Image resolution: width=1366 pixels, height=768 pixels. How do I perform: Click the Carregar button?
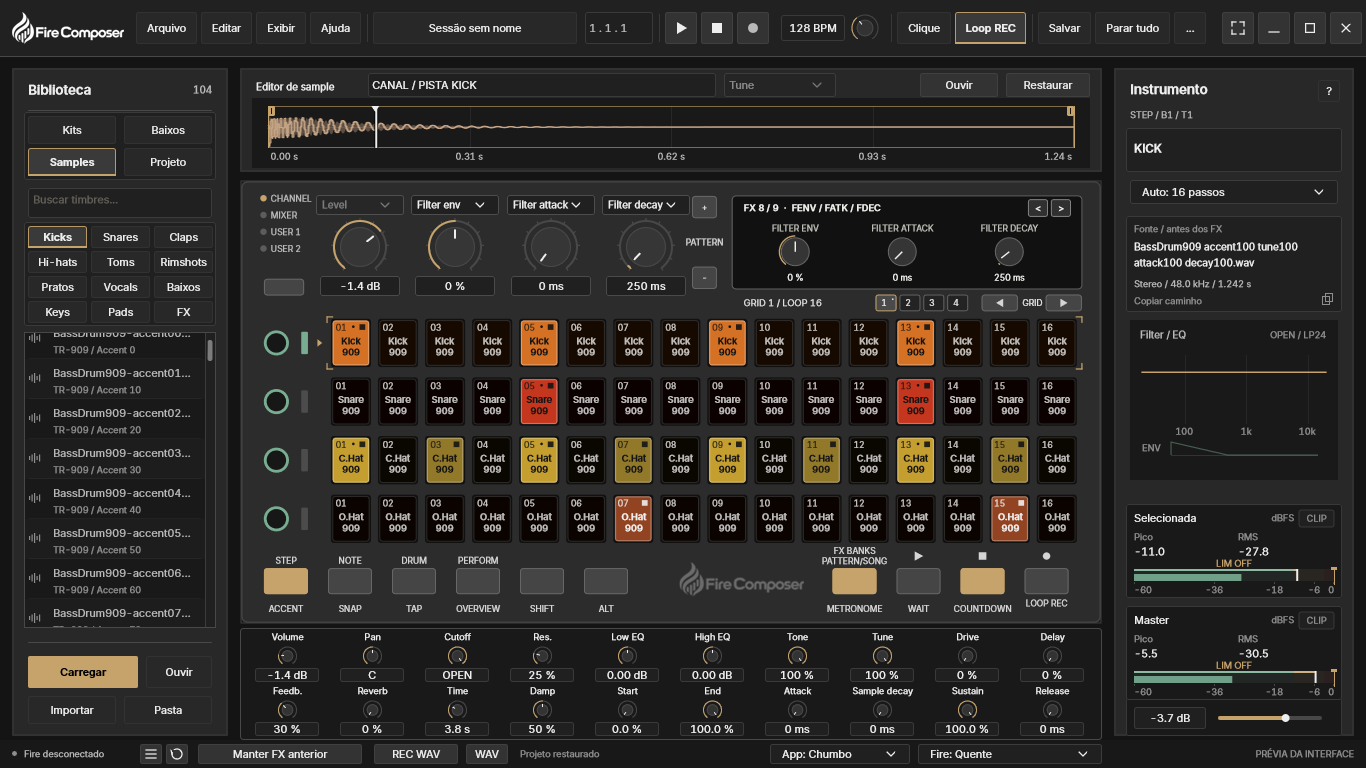click(x=83, y=672)
